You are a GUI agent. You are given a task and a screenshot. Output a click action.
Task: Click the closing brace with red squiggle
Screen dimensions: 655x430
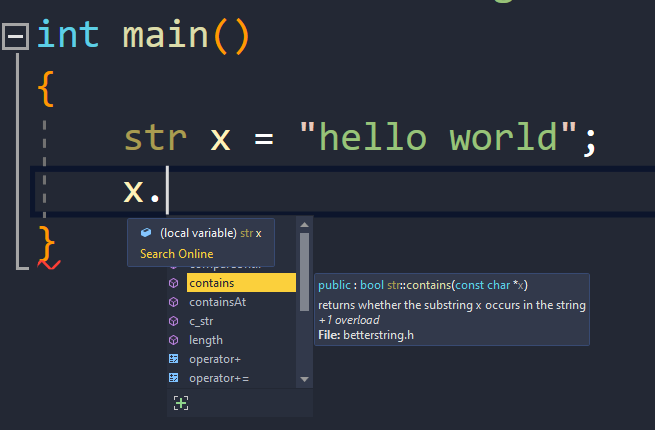pyautogui.click(x=47, y=244)
